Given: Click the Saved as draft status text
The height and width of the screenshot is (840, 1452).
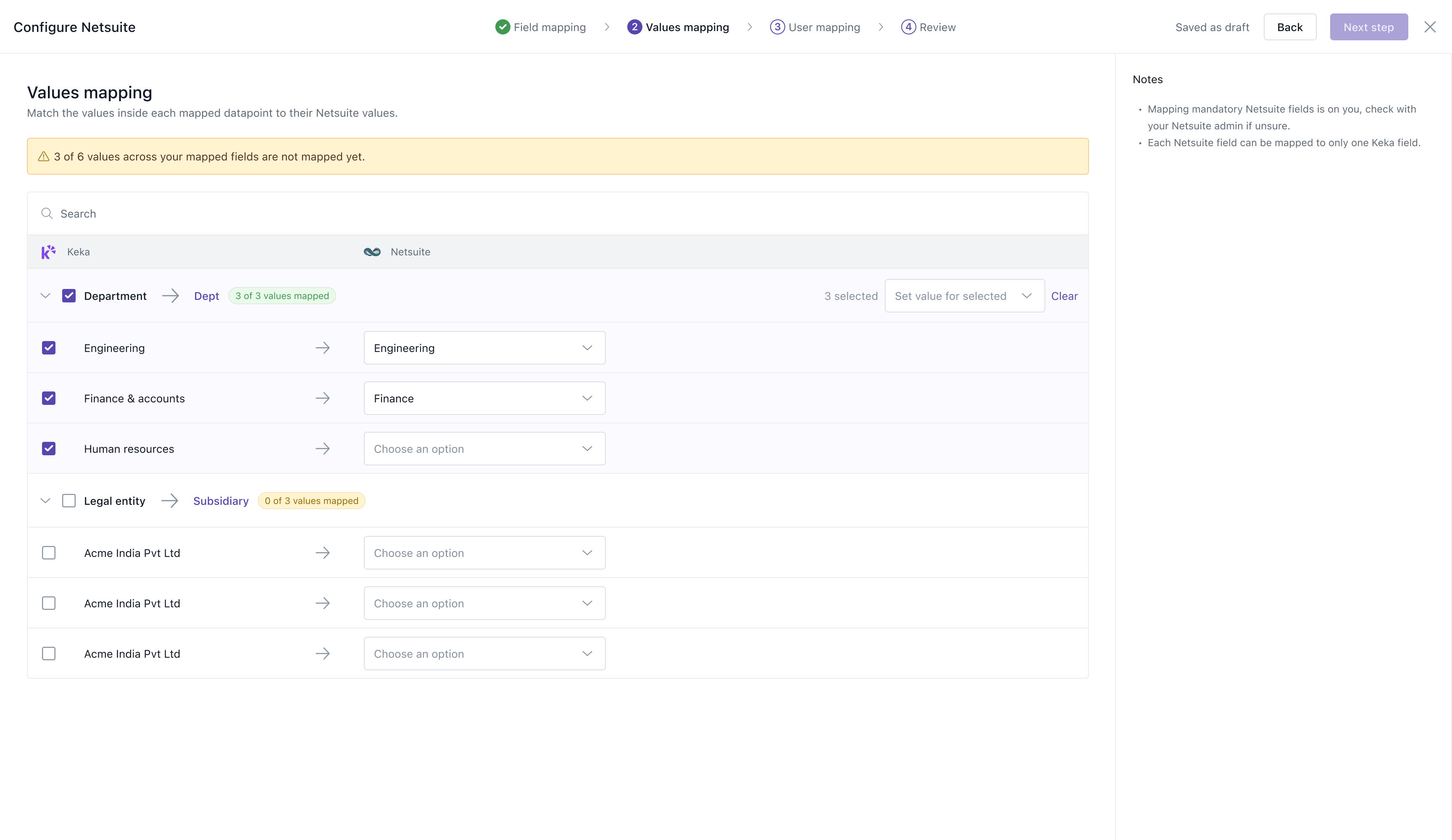Looking at the screenshot, I should (x=1212, y=27).
